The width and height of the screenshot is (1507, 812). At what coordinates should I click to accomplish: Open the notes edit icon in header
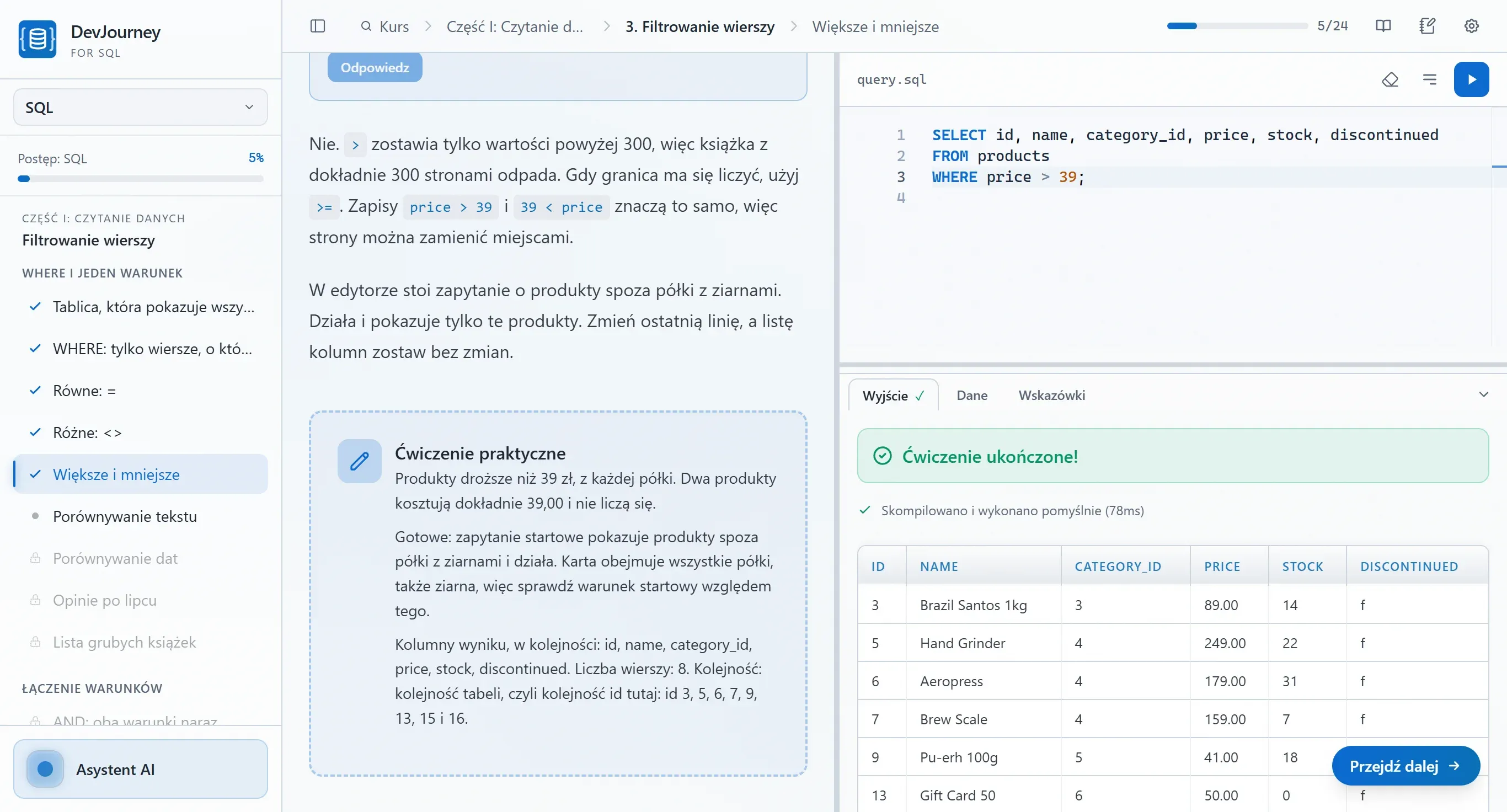1427,26
